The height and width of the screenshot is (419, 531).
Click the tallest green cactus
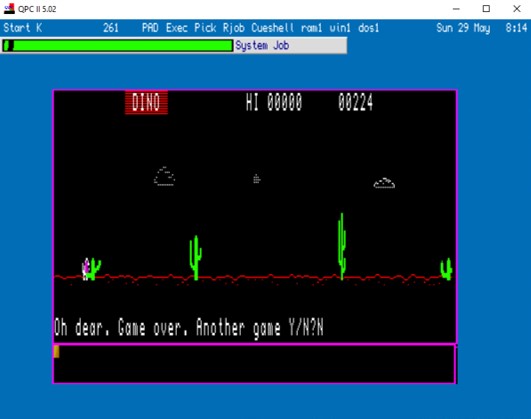(342, 247)
